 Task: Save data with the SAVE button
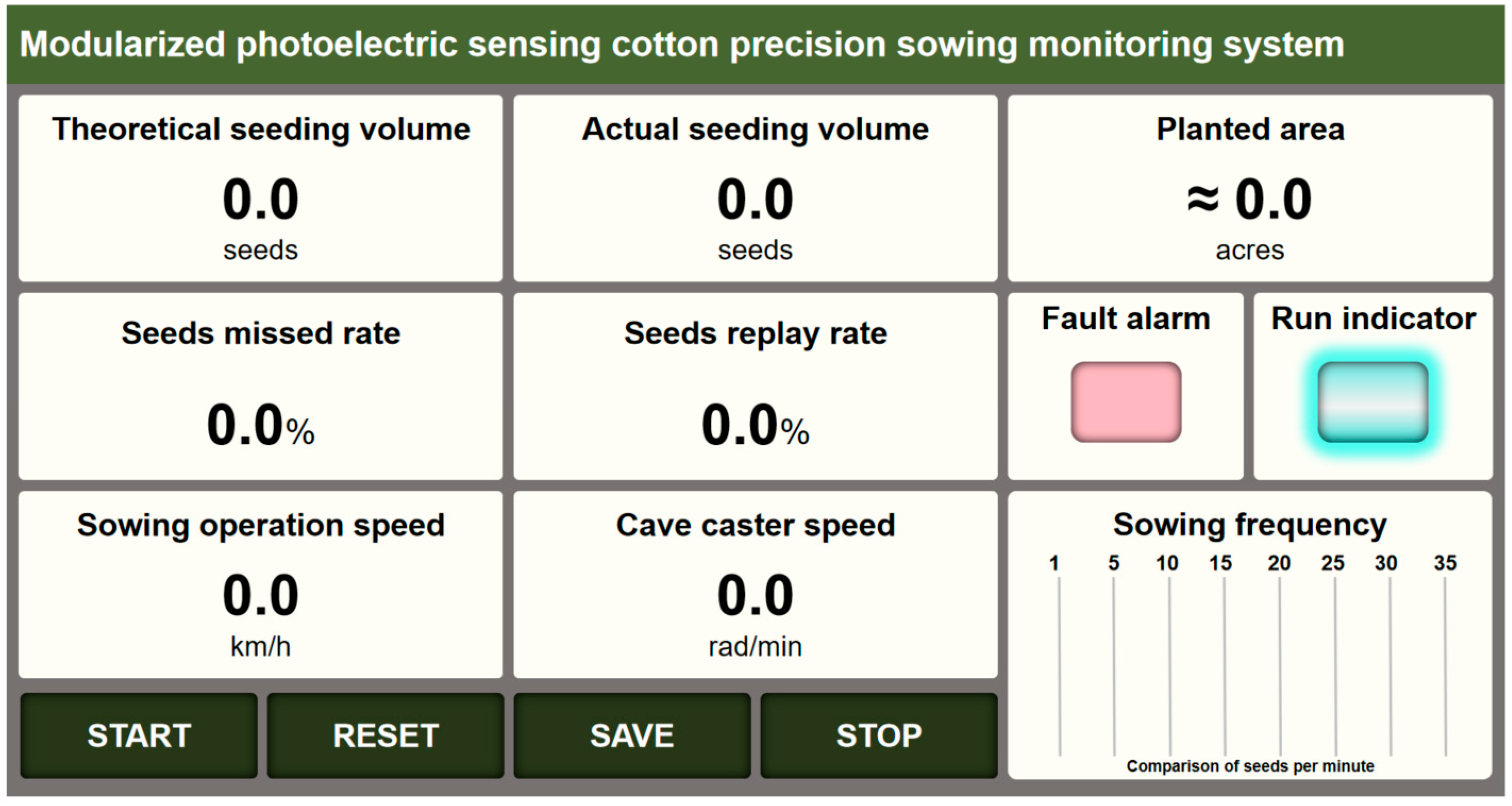coord(632,735)
